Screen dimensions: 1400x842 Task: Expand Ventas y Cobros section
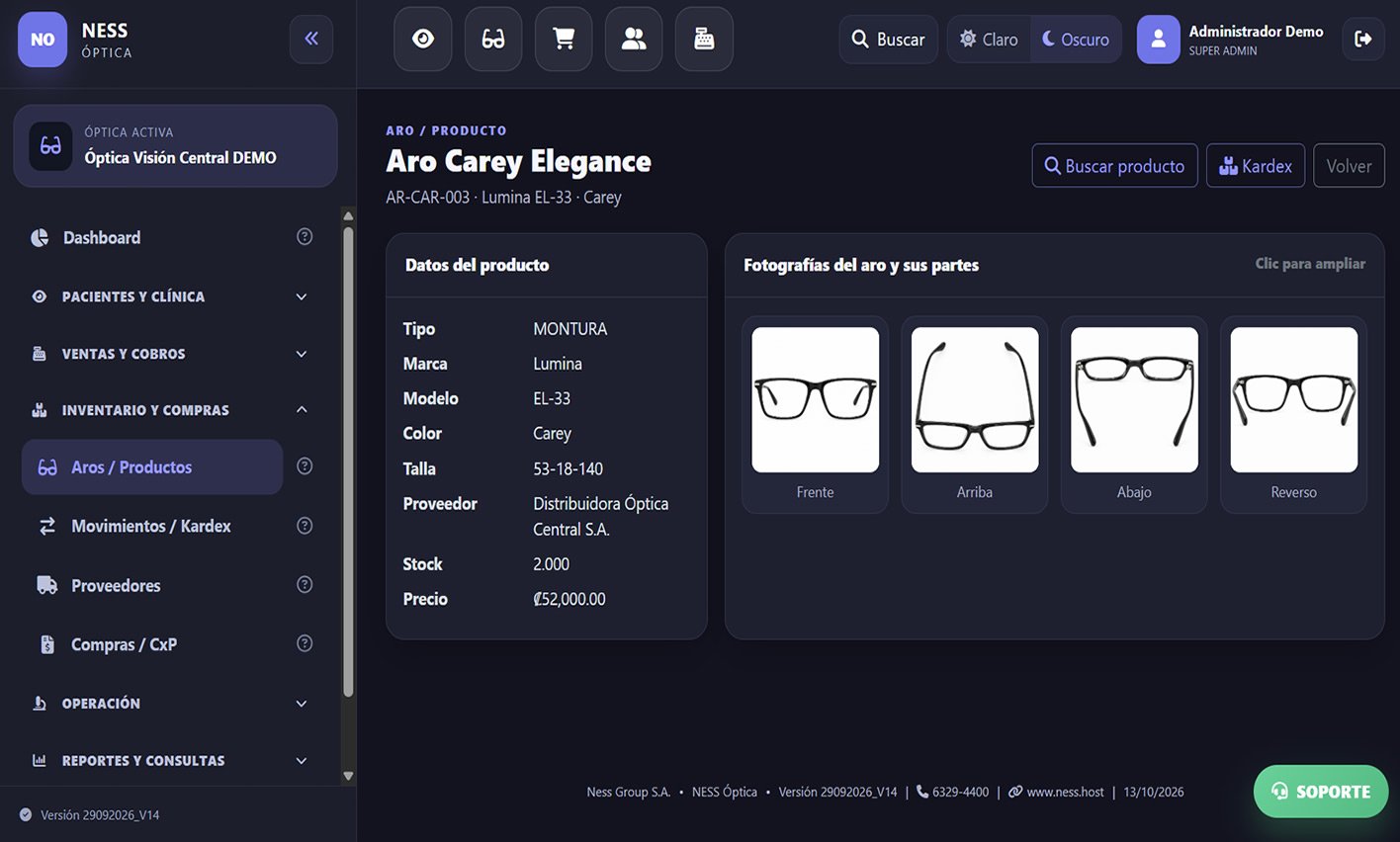click(x=169, y=354)
